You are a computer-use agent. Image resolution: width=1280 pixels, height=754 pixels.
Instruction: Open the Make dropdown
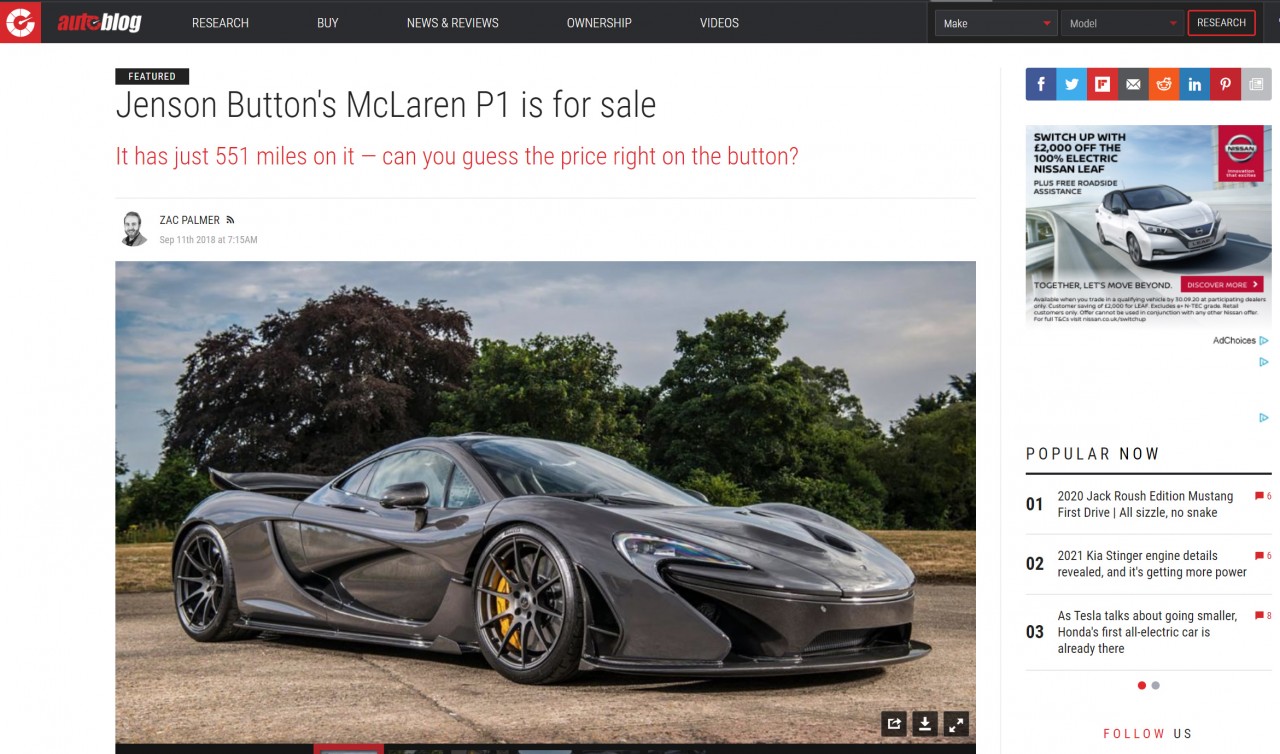tap(996, 23)
